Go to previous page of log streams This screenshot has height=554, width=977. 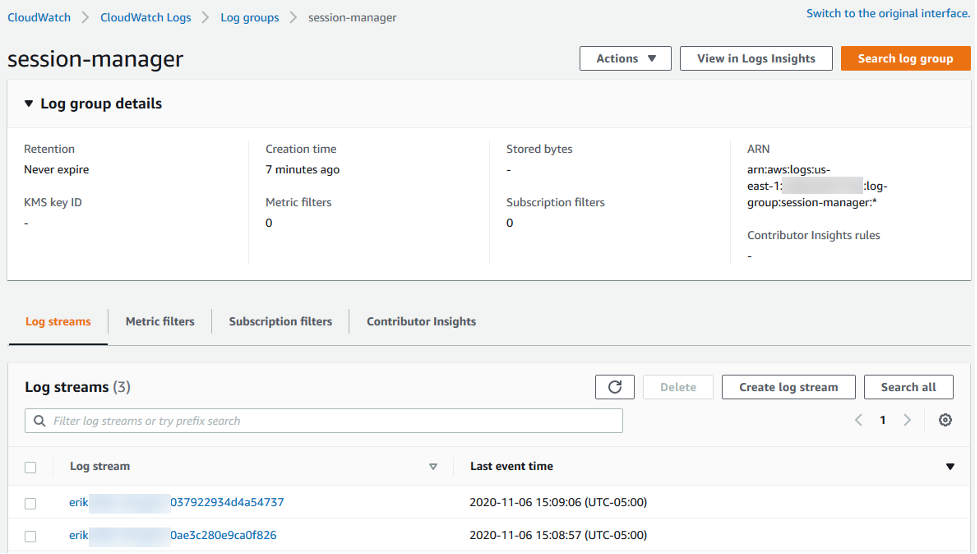click(858, 420)
